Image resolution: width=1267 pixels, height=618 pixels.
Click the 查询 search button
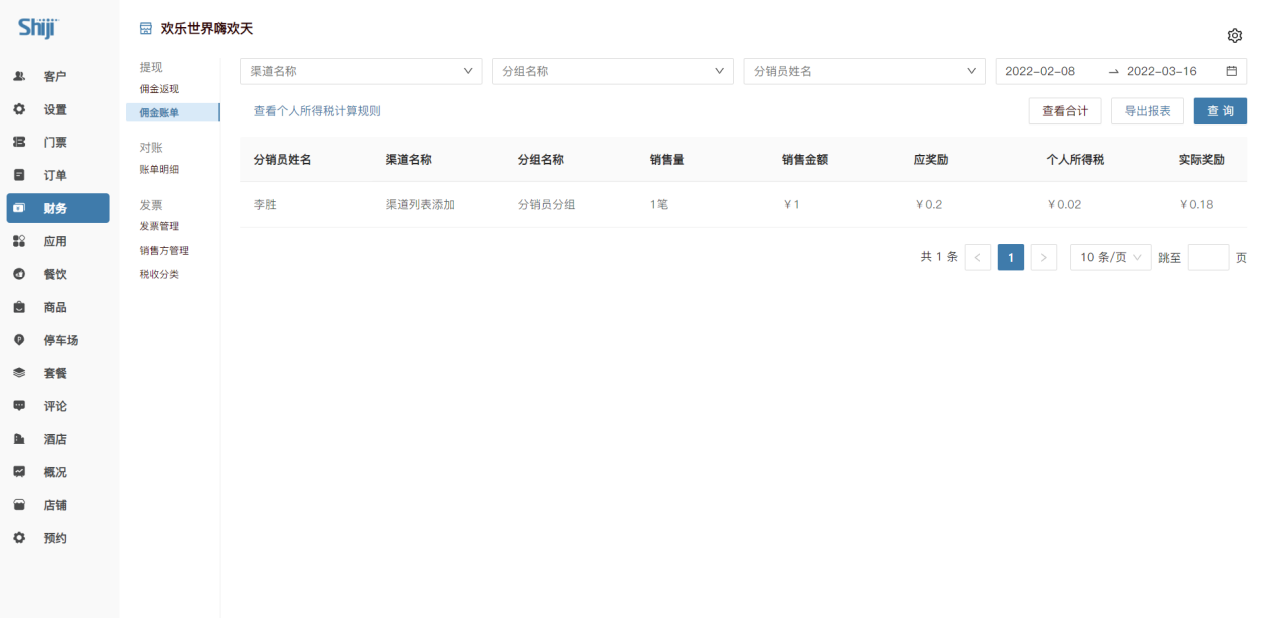pos(1219,111)
